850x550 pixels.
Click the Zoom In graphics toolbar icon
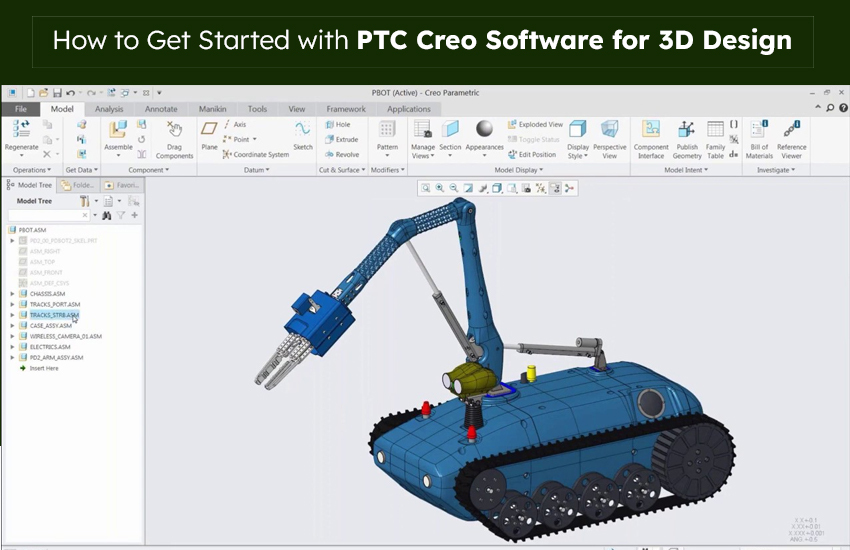(440, 188)
